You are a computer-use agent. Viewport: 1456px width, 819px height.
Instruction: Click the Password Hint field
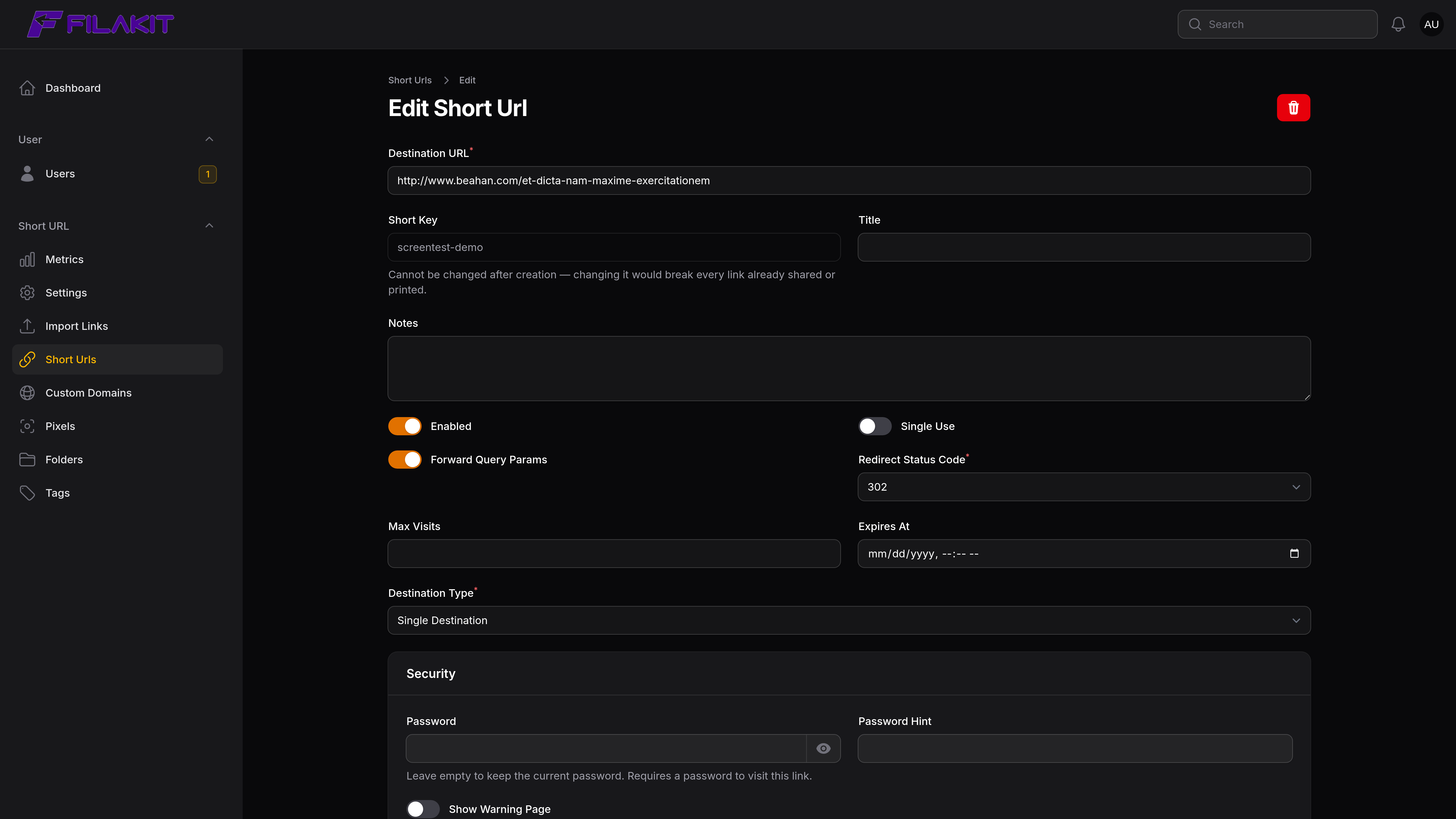(x=1075, y=748)
